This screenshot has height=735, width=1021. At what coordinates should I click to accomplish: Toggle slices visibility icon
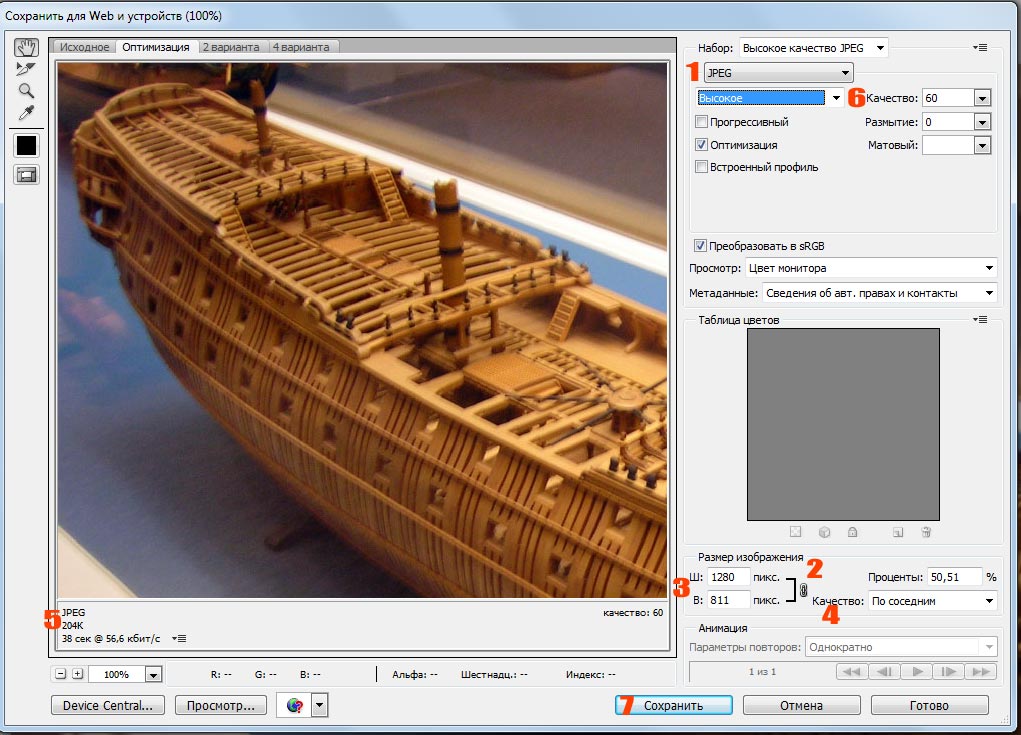pyautogui.click(x=26, y=174)
